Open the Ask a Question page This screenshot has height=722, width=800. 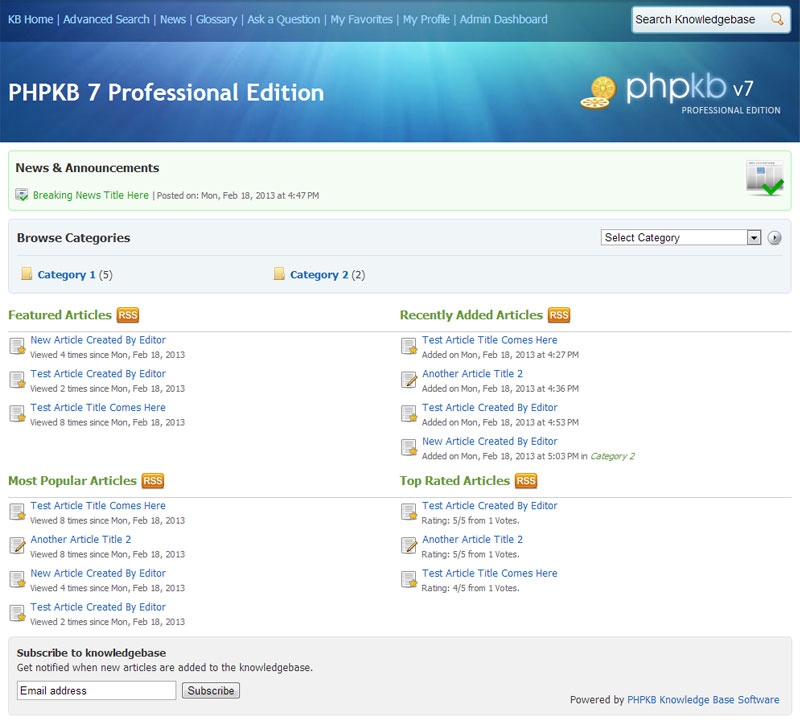283,19
